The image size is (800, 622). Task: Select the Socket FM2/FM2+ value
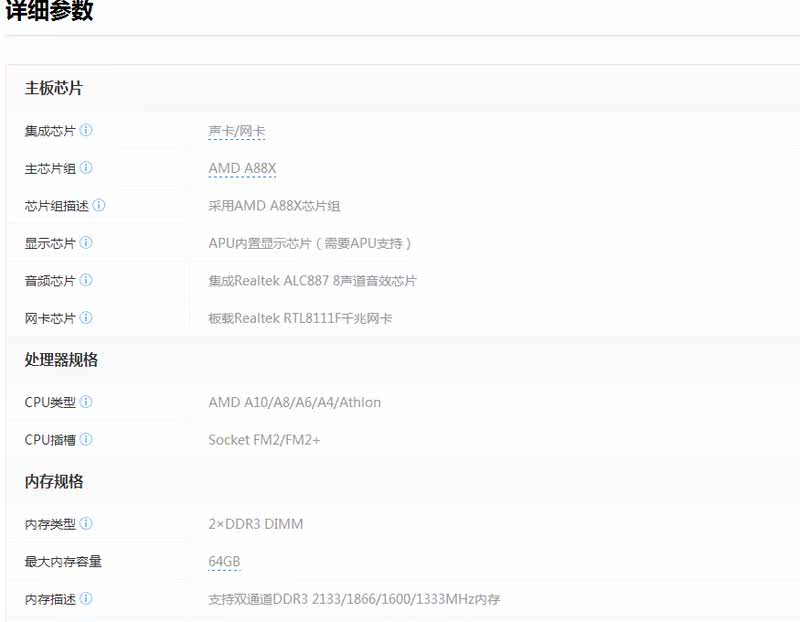(x=264, y=440)
